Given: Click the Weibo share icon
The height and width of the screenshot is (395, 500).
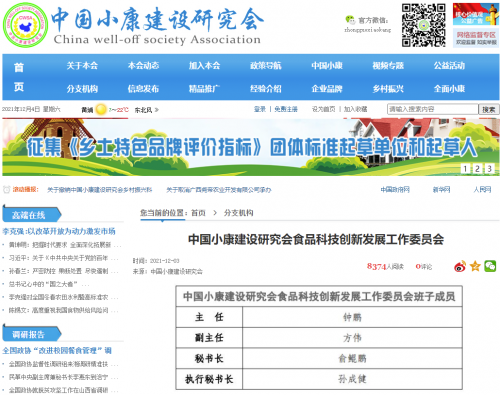Looking at the screenshot, I should tap(460, 266).
